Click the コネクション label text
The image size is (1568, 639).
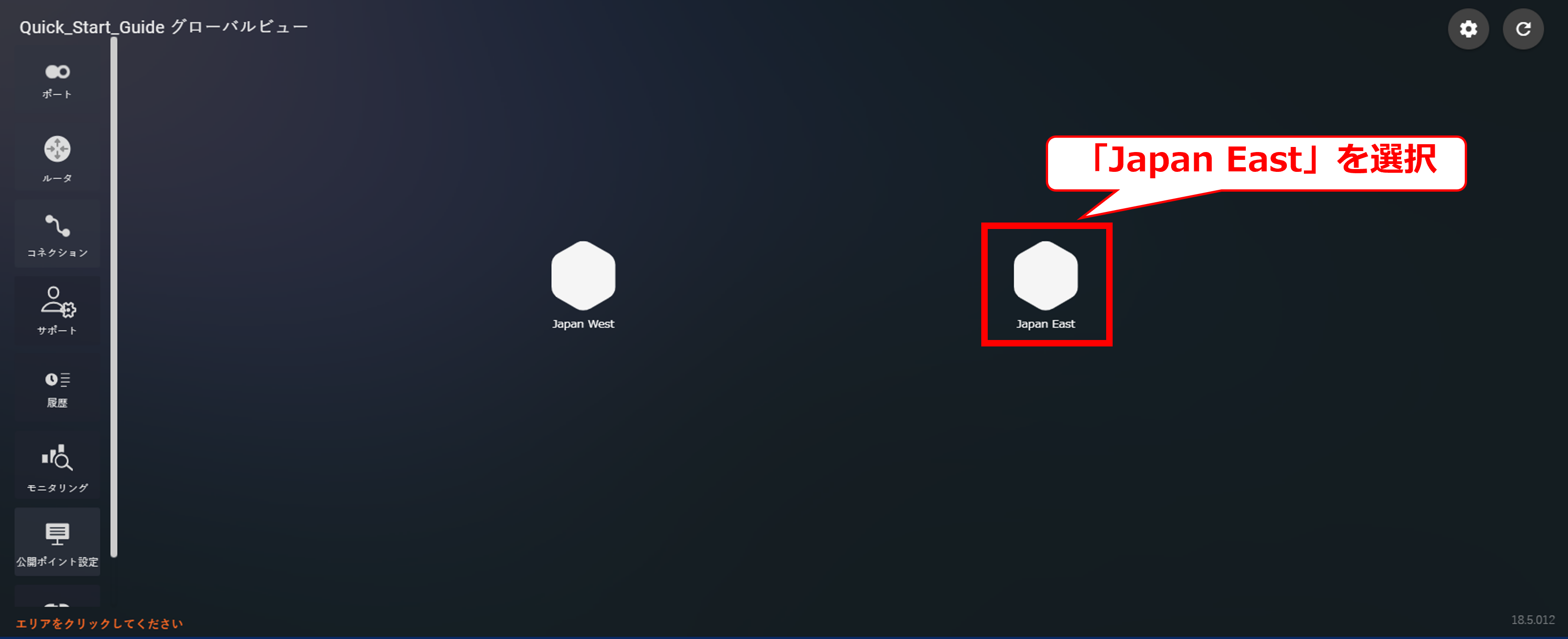tap(57, 252)
